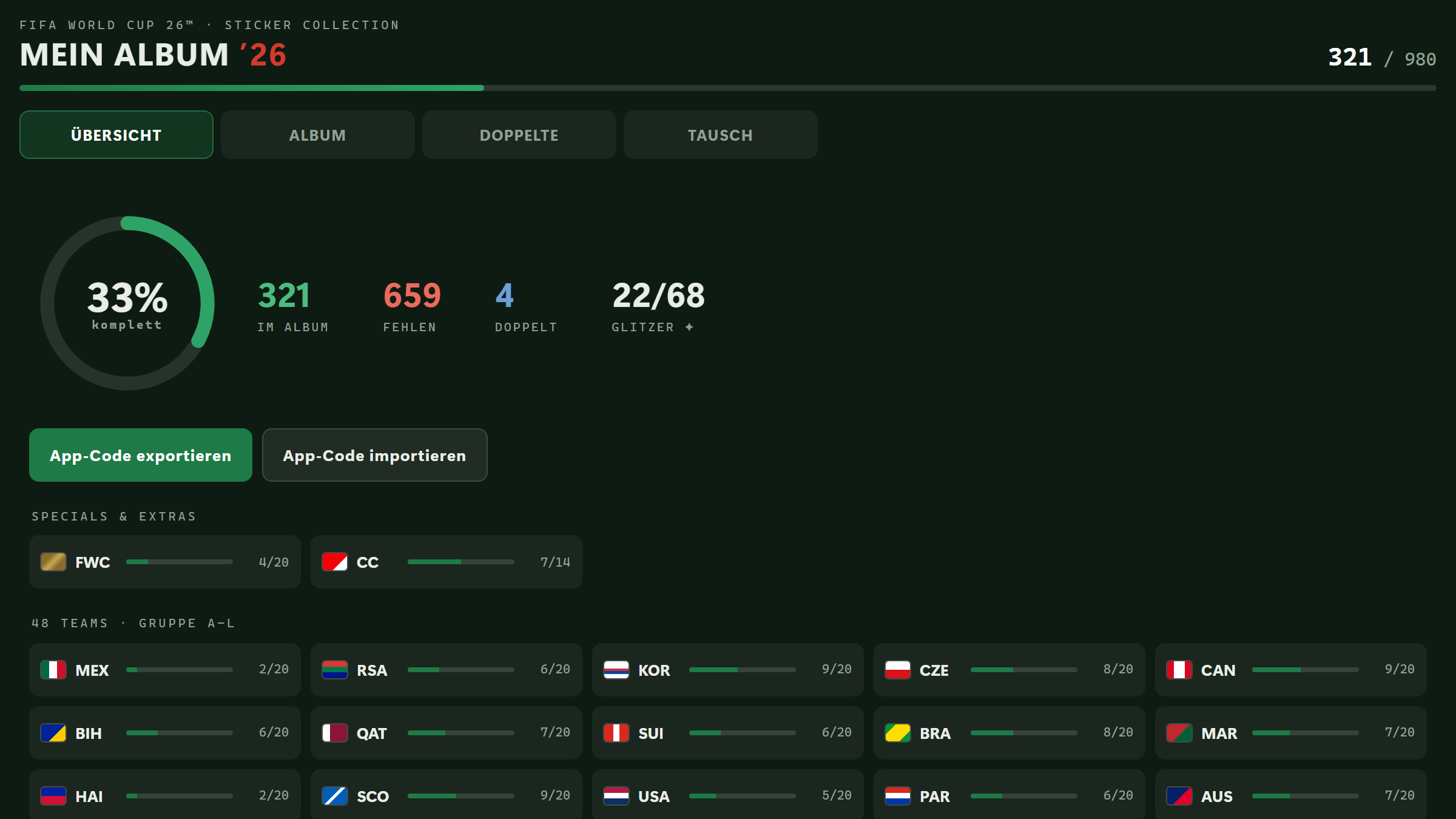Click the SUI team label
Viewport: 1456px width, 819px height.
(651, 733)
